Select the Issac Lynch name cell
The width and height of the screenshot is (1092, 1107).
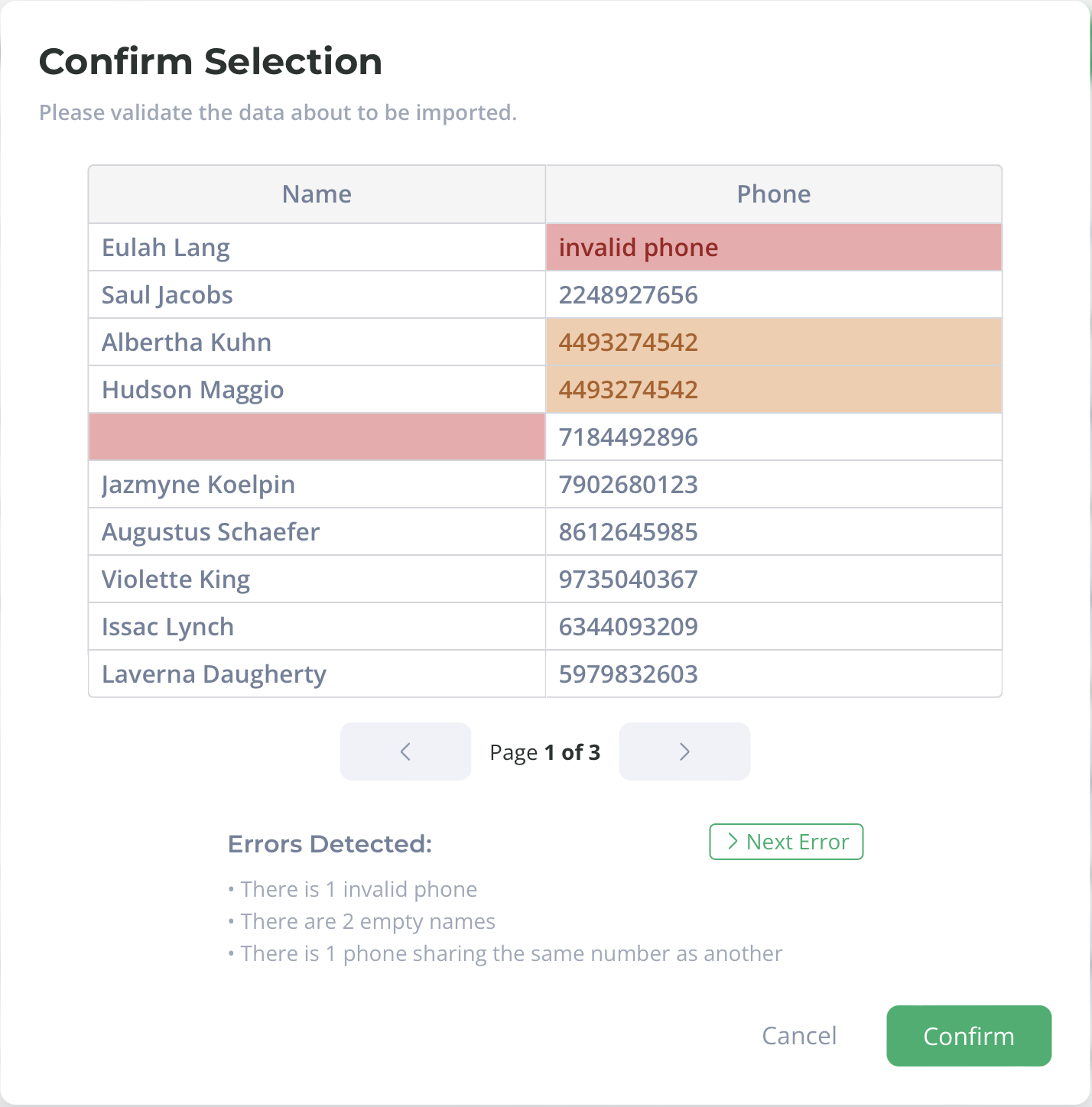[x=317, y=627]
